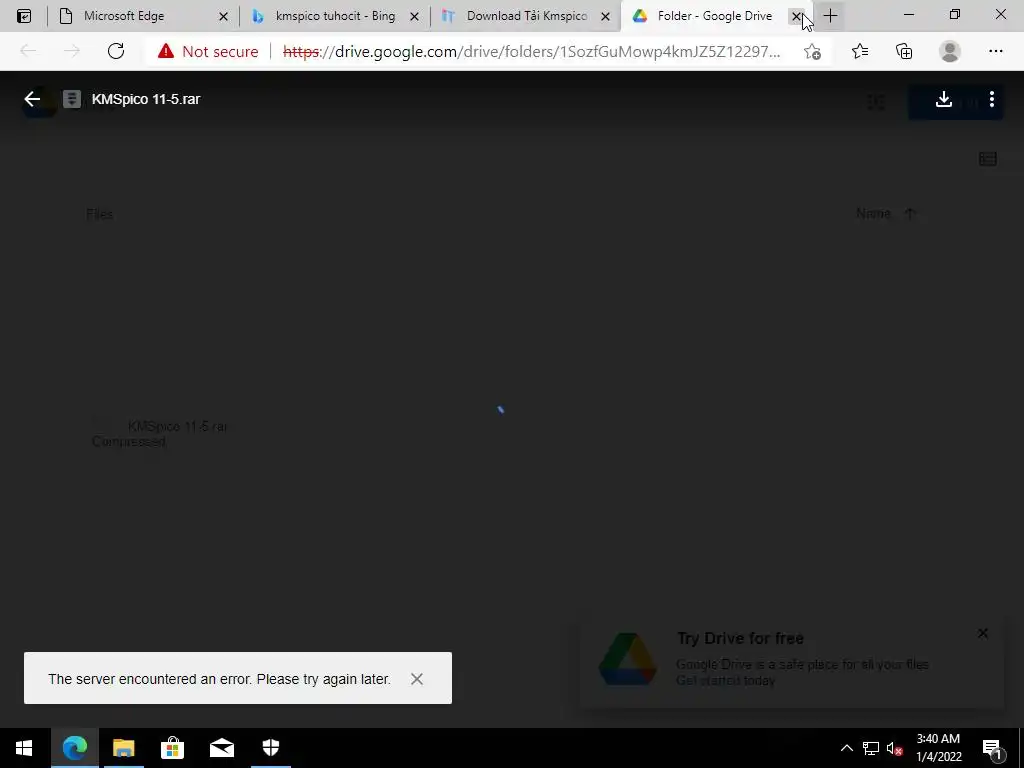1024x768 pixels.
Task: Go back from KMSpico preview
Action: coord(32,99)
